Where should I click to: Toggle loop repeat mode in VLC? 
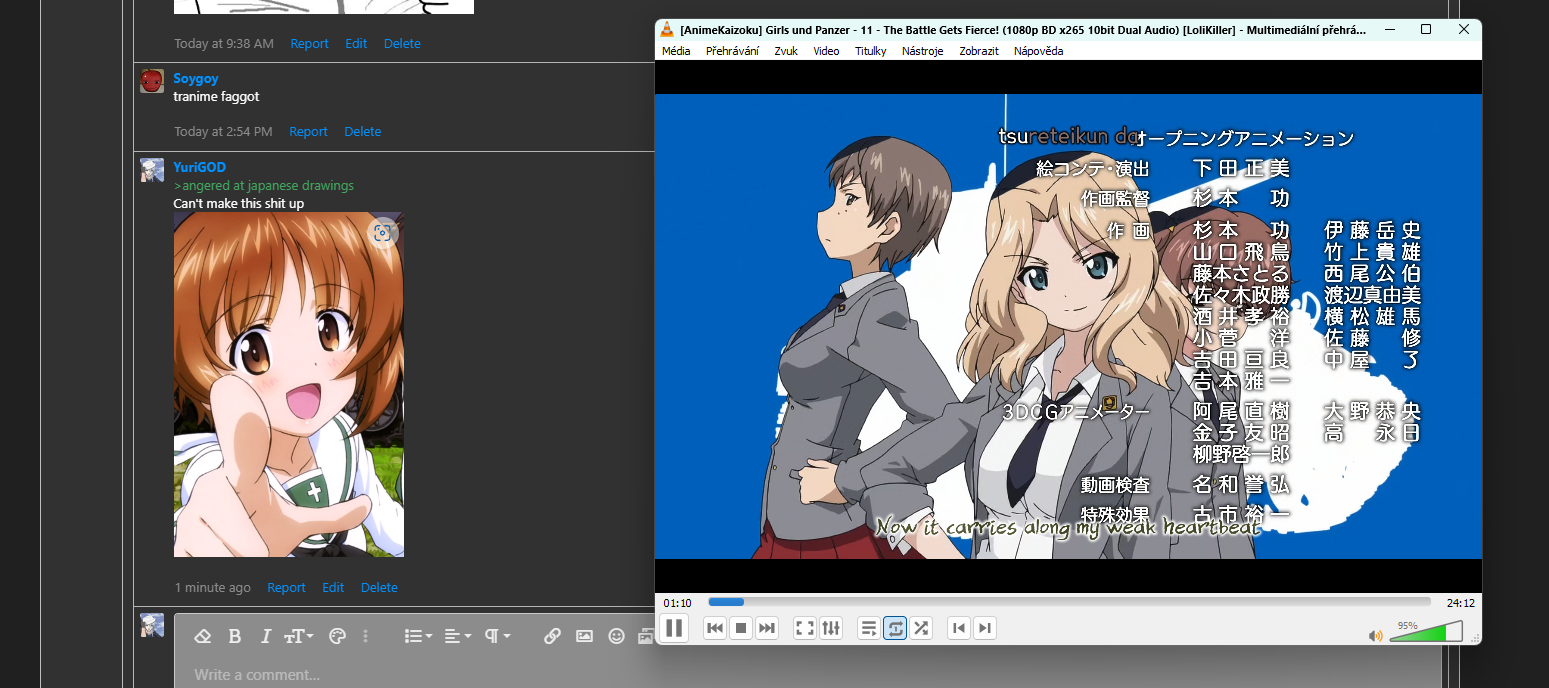point(895,628)
